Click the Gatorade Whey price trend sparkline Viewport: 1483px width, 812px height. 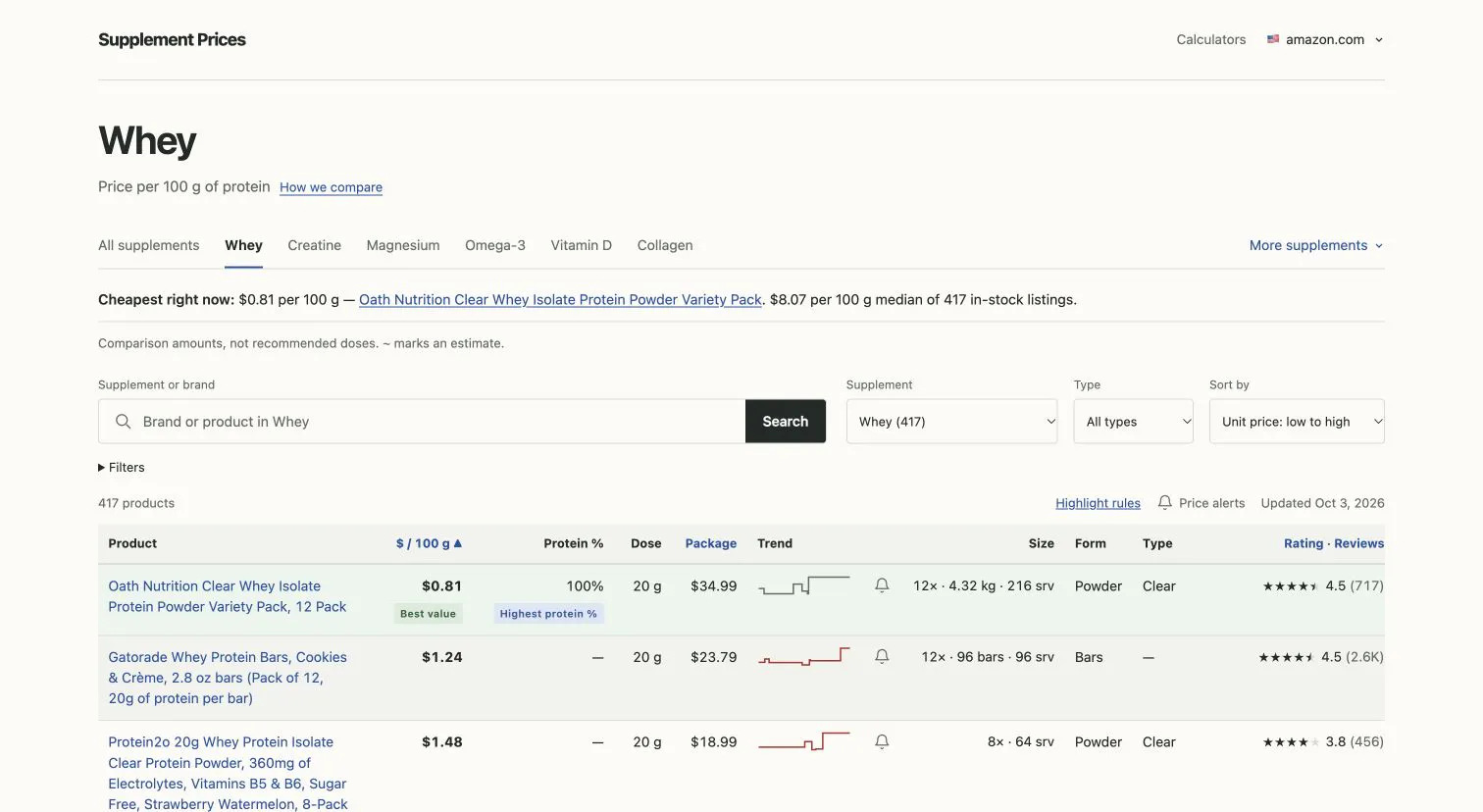point(803,657)
